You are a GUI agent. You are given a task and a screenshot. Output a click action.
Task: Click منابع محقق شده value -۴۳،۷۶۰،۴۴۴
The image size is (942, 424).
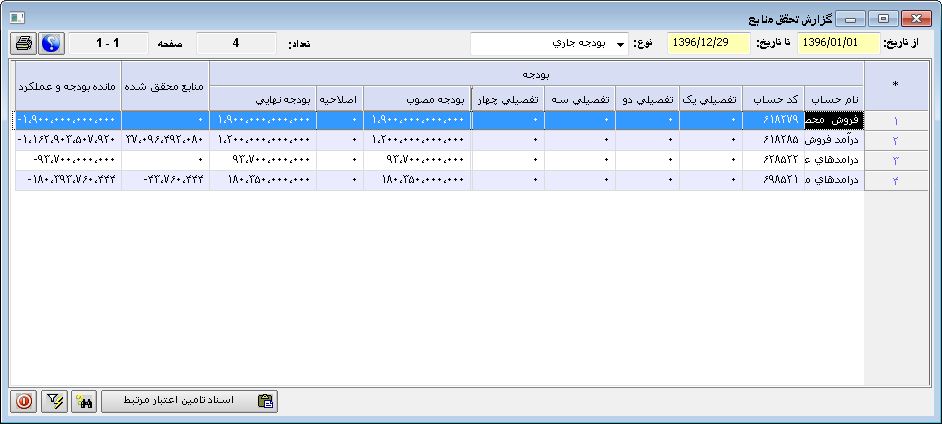pos(165,180)
